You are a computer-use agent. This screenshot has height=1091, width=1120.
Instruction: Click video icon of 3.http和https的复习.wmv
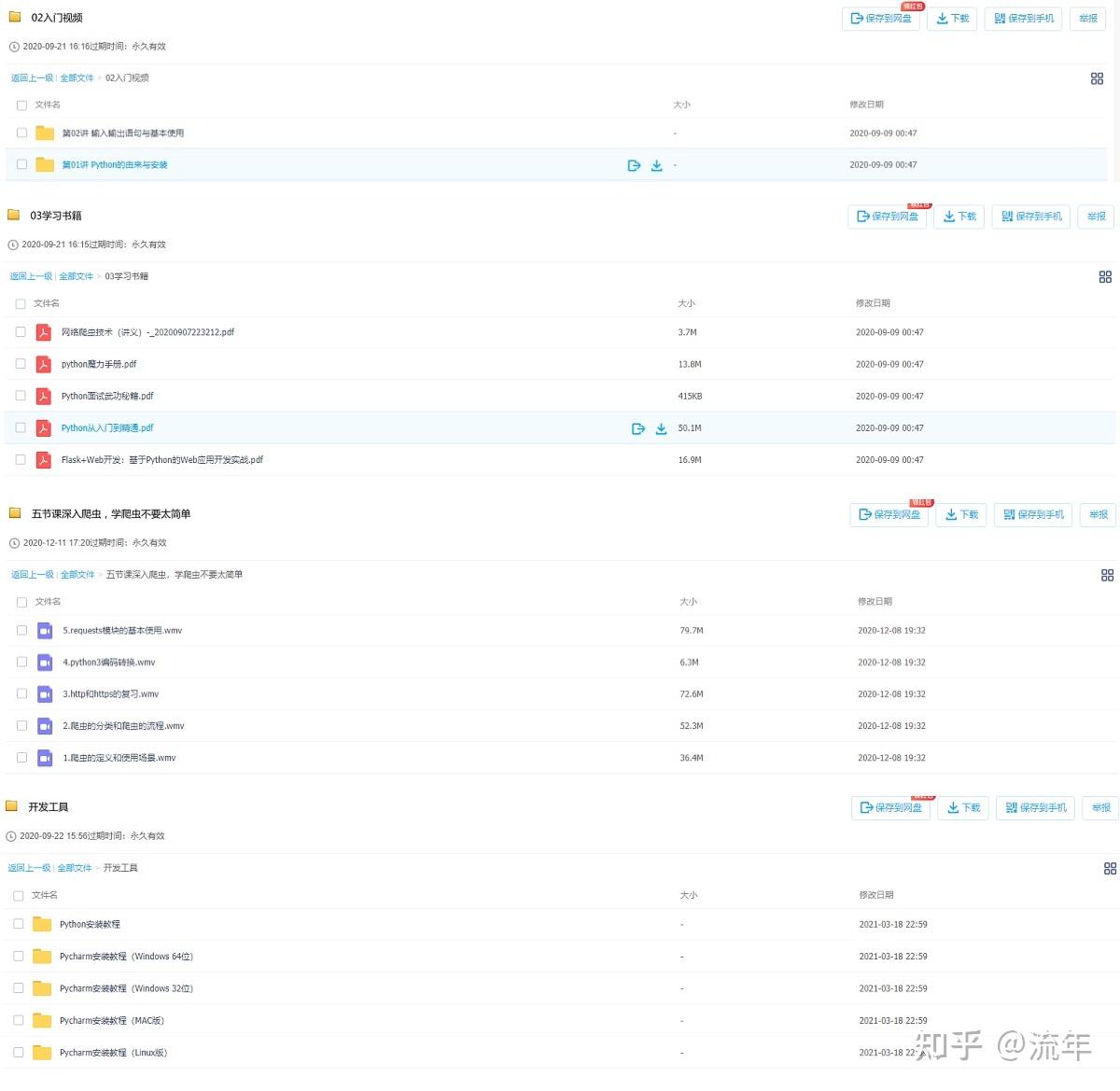tap(45, 694)
